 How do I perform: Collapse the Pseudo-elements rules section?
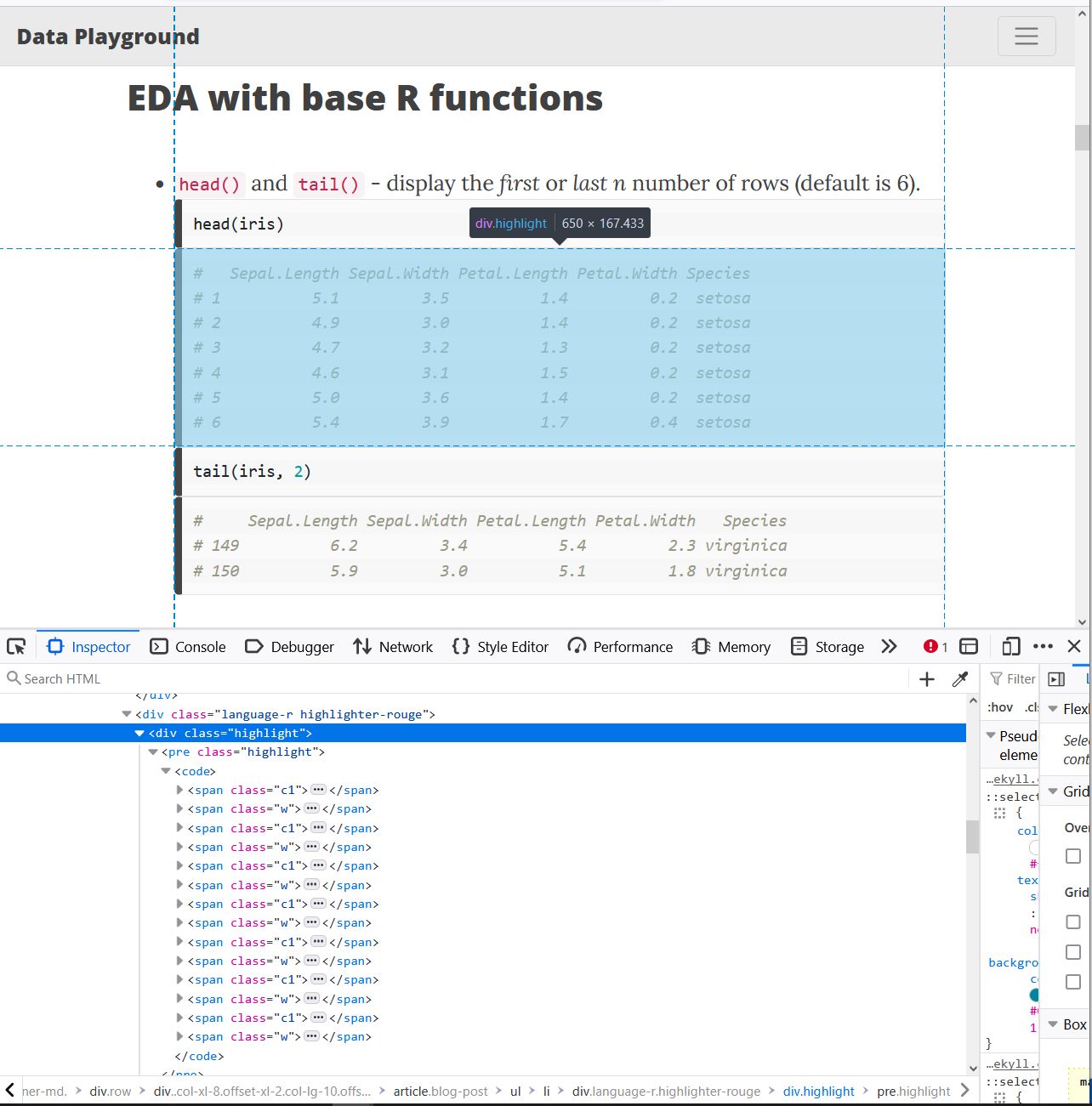991,735
